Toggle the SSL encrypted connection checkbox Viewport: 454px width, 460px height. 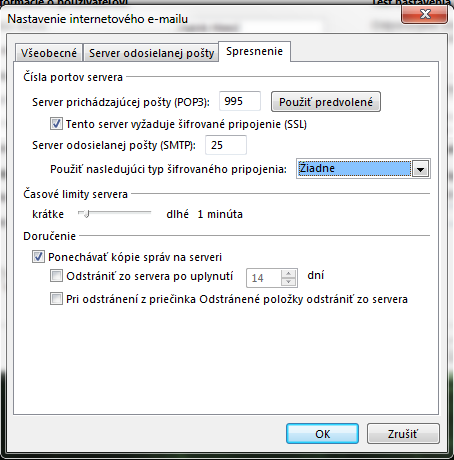pyautogui.click(x=56, y=124)
